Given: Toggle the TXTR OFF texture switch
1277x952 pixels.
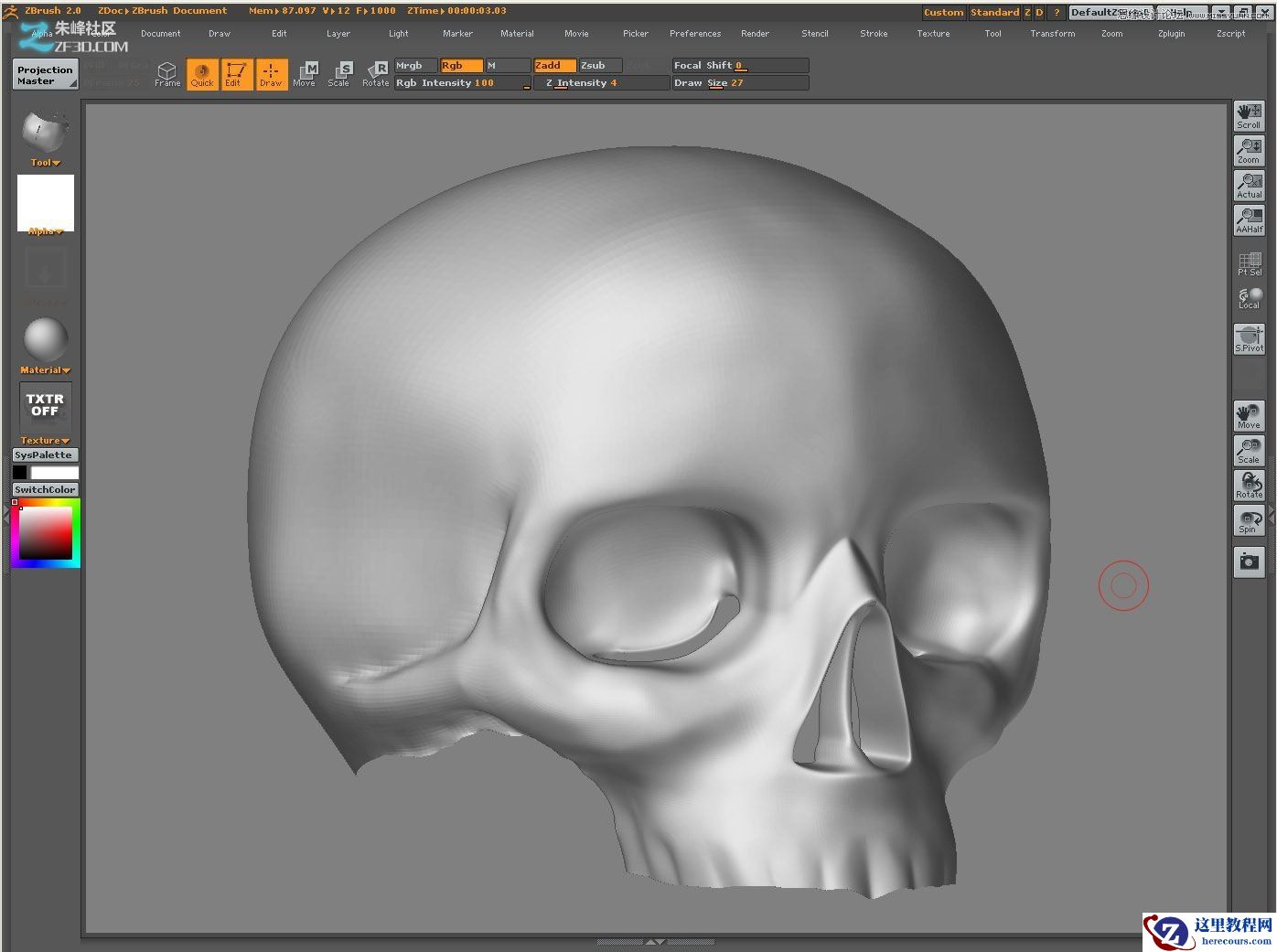Looking at the screenshot, I should (44, 405).
